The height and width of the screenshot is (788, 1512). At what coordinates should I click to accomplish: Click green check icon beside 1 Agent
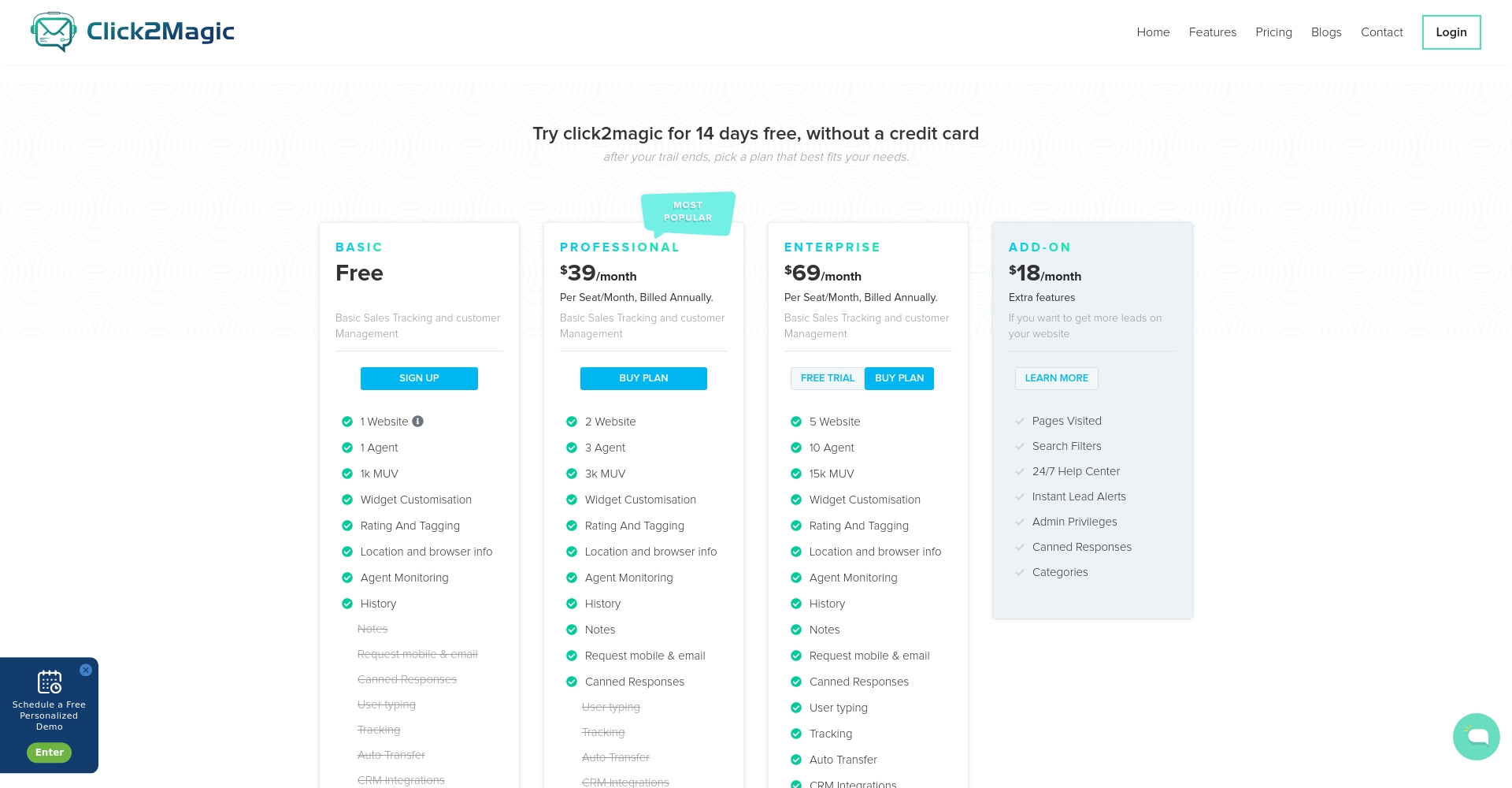[x=347, y=448]
